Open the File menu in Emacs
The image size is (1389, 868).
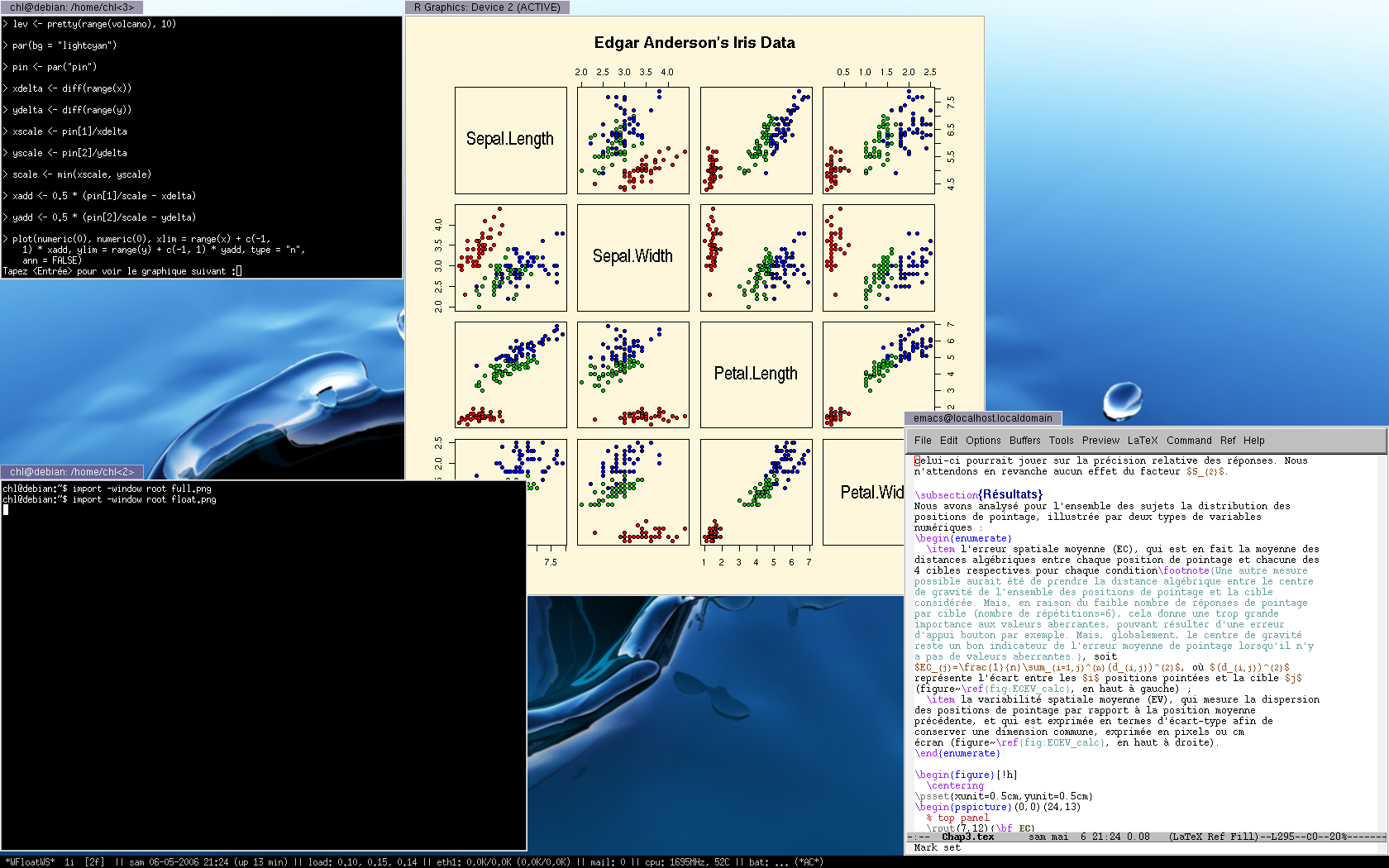pyautogui.click(x=923, y=441)
